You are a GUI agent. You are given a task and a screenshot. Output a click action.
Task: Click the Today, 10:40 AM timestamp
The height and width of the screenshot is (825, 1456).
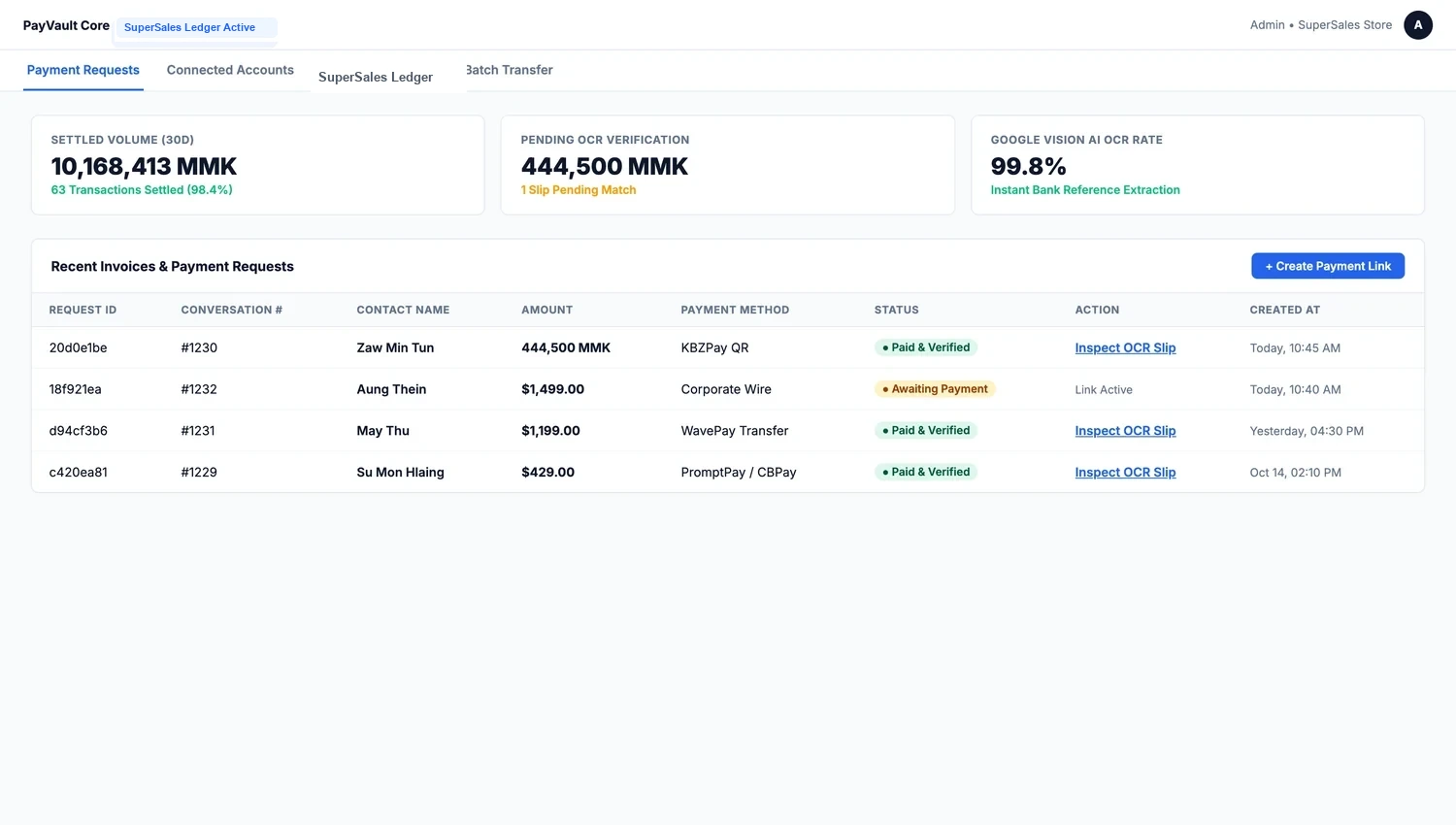point(1295,390)
